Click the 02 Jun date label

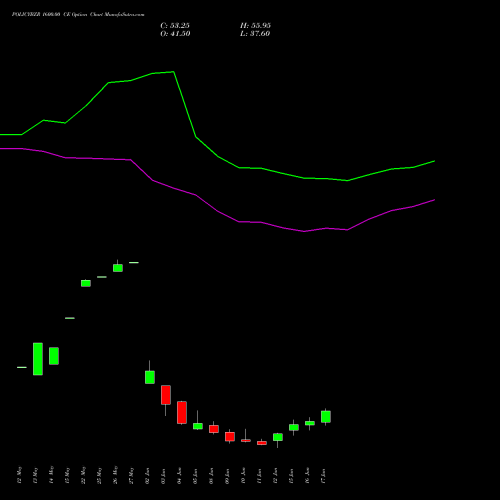tap(147, 475)
